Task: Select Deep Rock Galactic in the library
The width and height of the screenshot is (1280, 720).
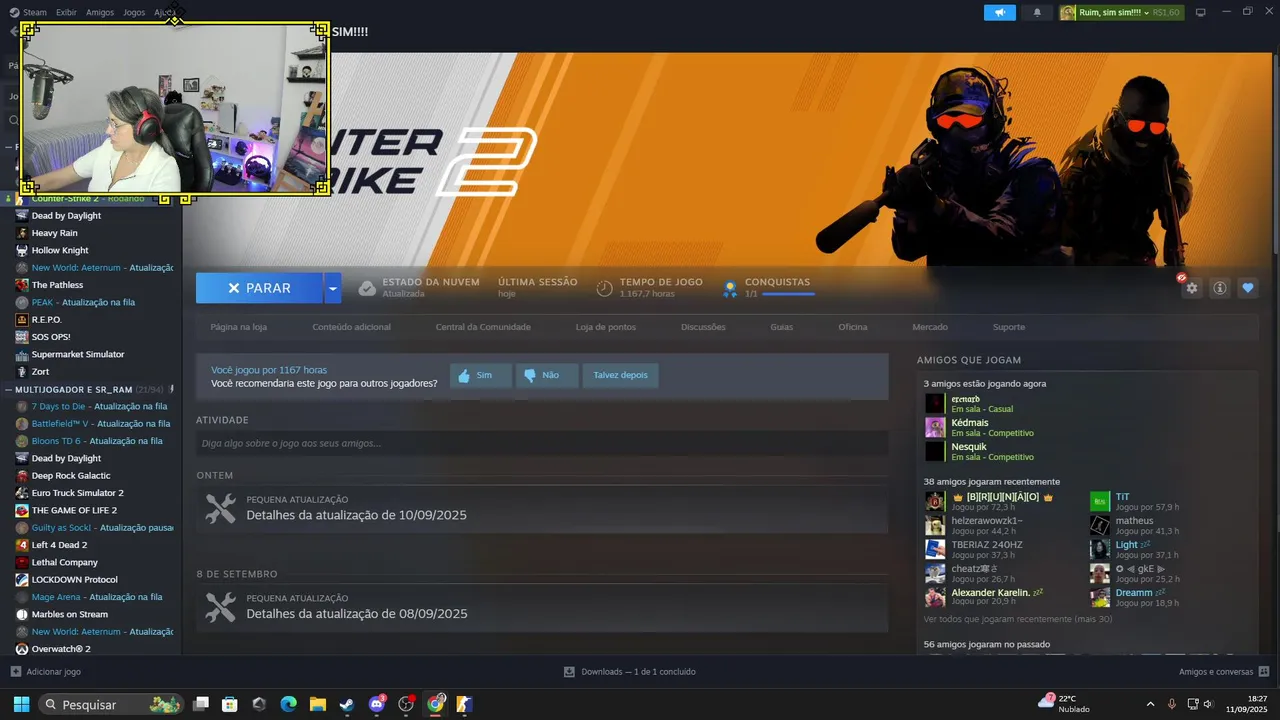Action: pyautogui.click(x=71, y=475)
